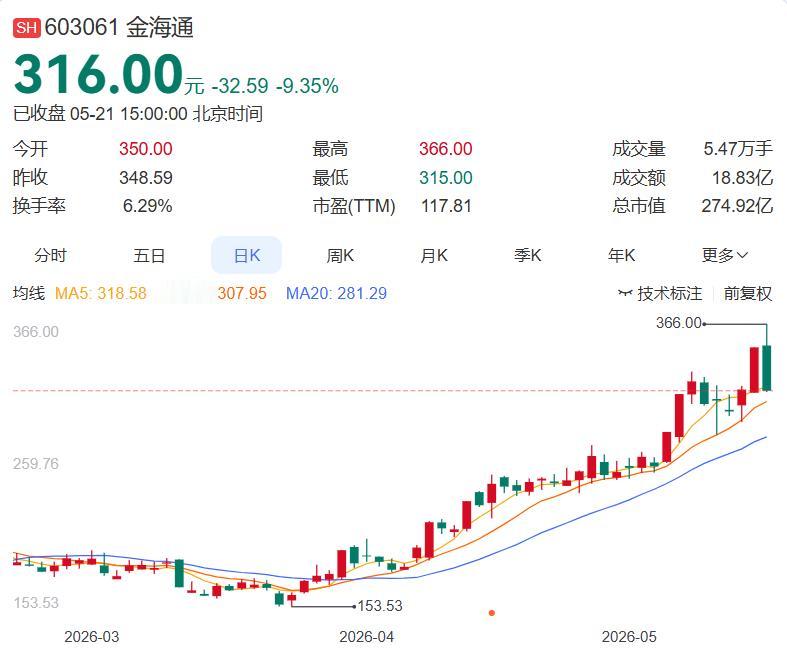Click stock title 603061 金海通
This screenshot has width=787, height=658.
(119, 27)
